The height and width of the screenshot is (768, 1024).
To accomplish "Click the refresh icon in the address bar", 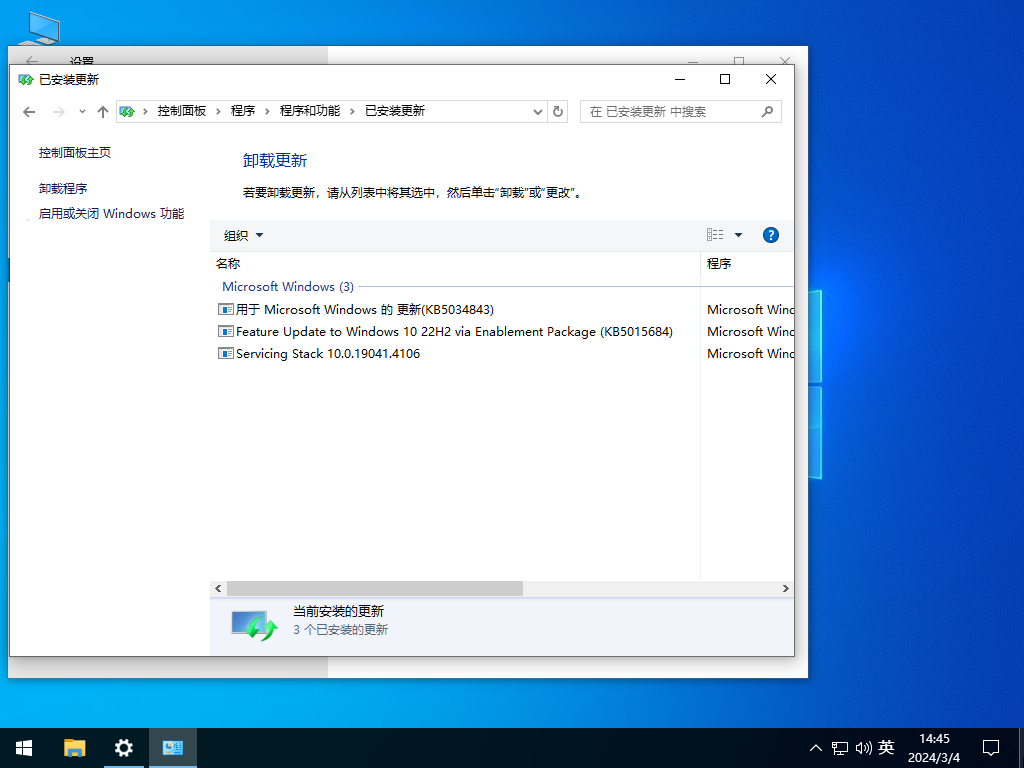I will click(x=558, y=111).
